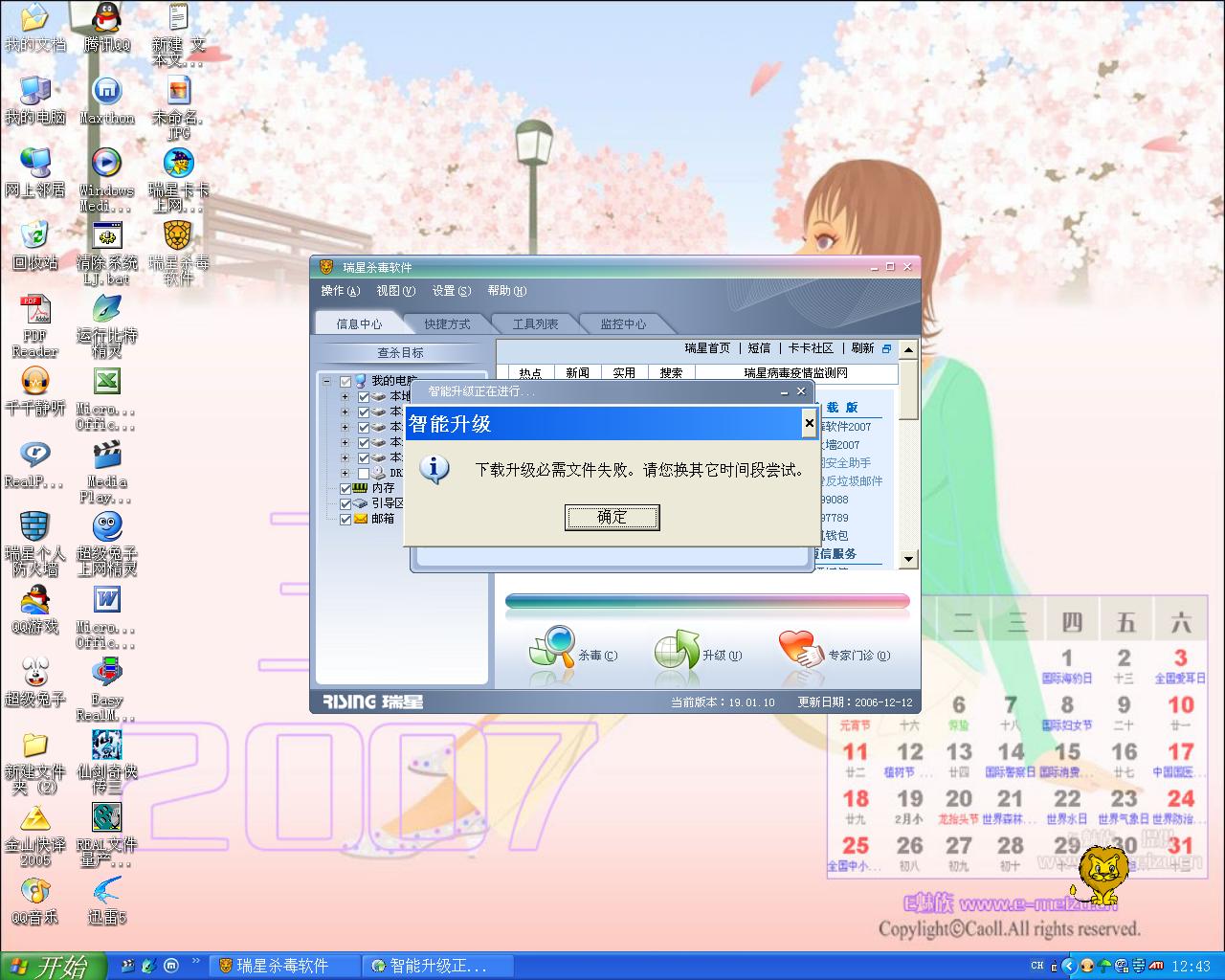Open 我的文档 desktop icon
This screenshot has width=1225, height=980.
pos(35,29)
